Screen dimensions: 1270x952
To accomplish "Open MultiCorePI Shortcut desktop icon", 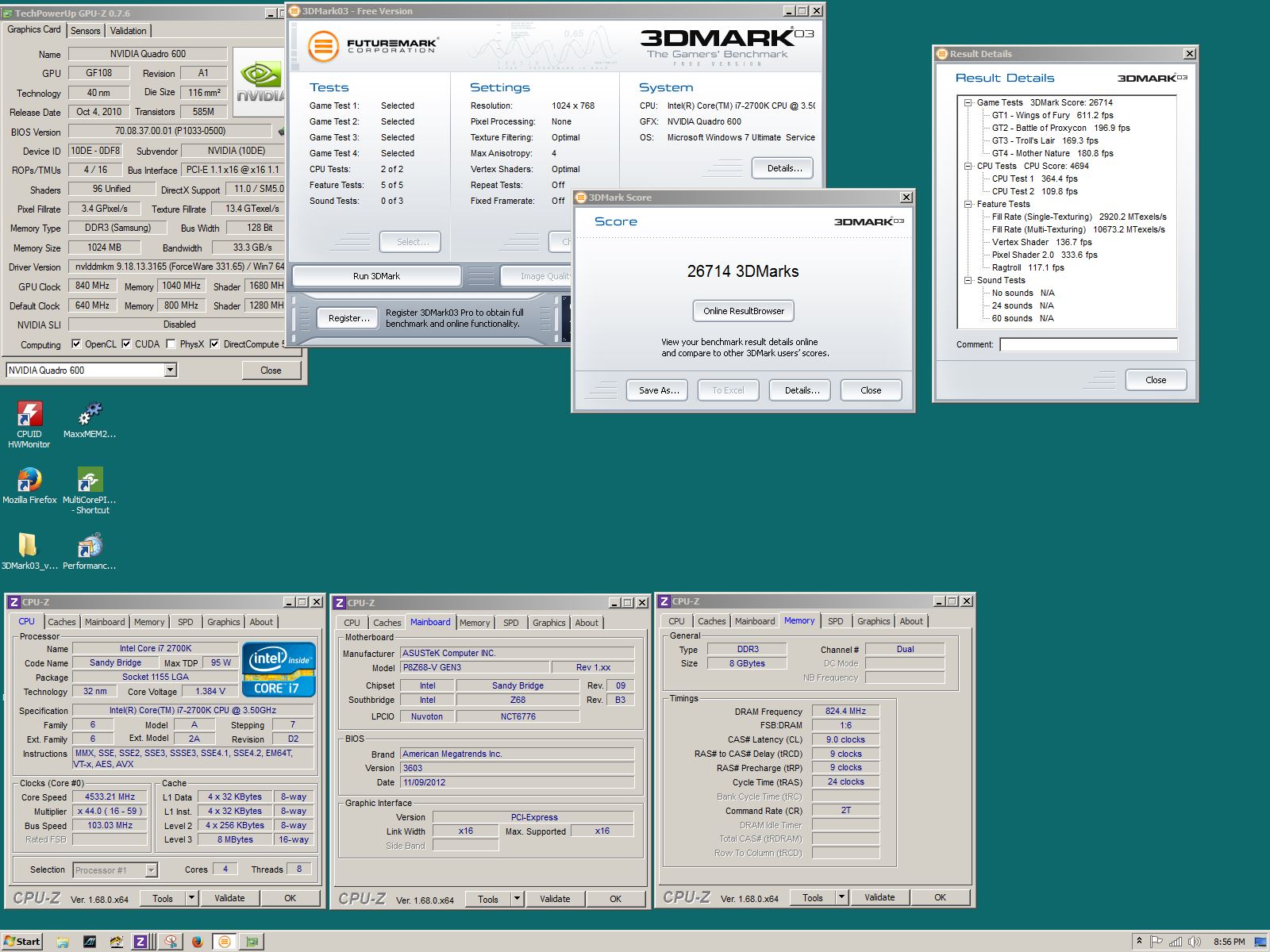I will [90, 490].
